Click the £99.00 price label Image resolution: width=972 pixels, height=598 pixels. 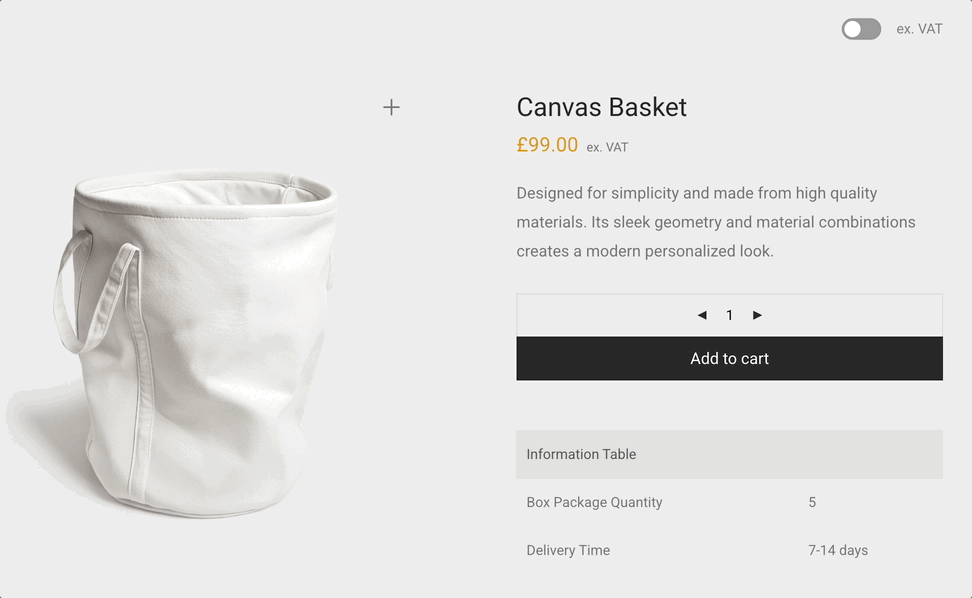click(547, 145)
